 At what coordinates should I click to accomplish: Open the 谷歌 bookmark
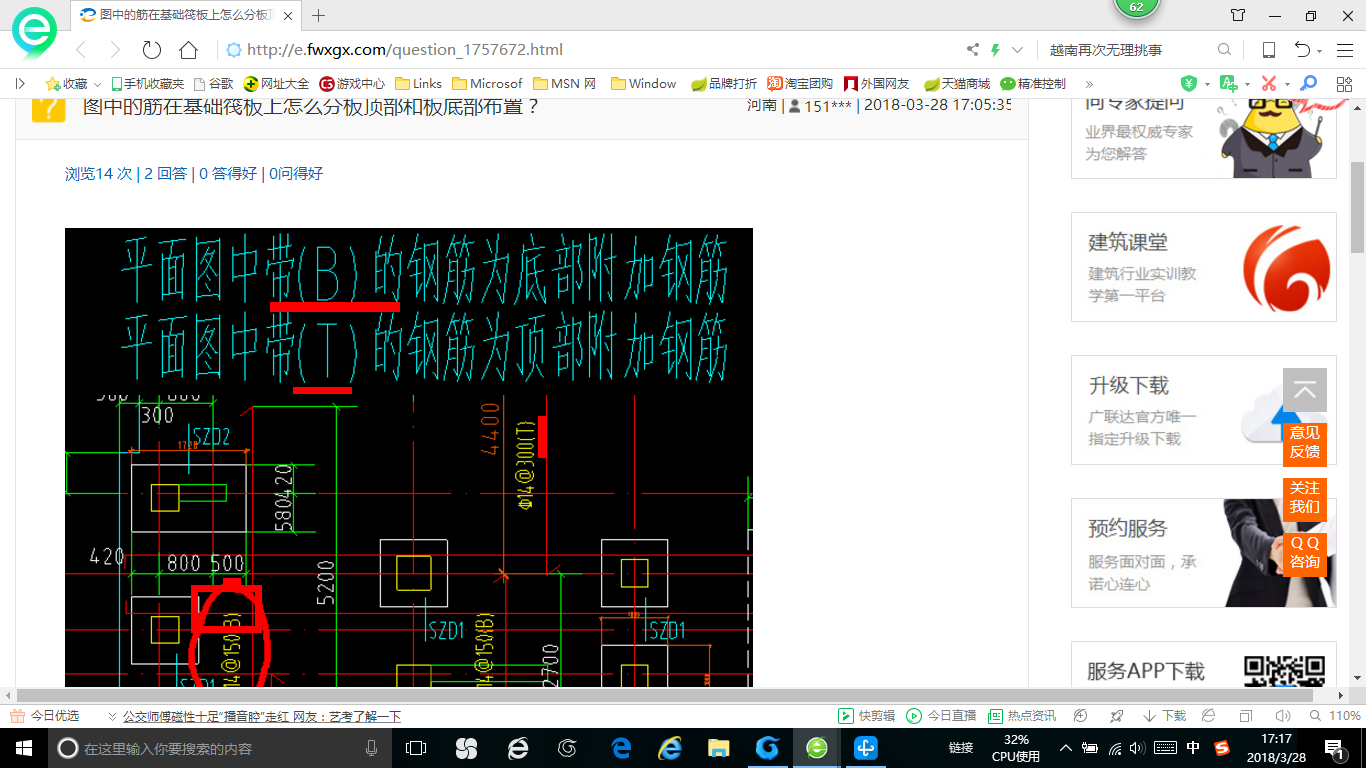pyautogui.click(x=213, y=84)
